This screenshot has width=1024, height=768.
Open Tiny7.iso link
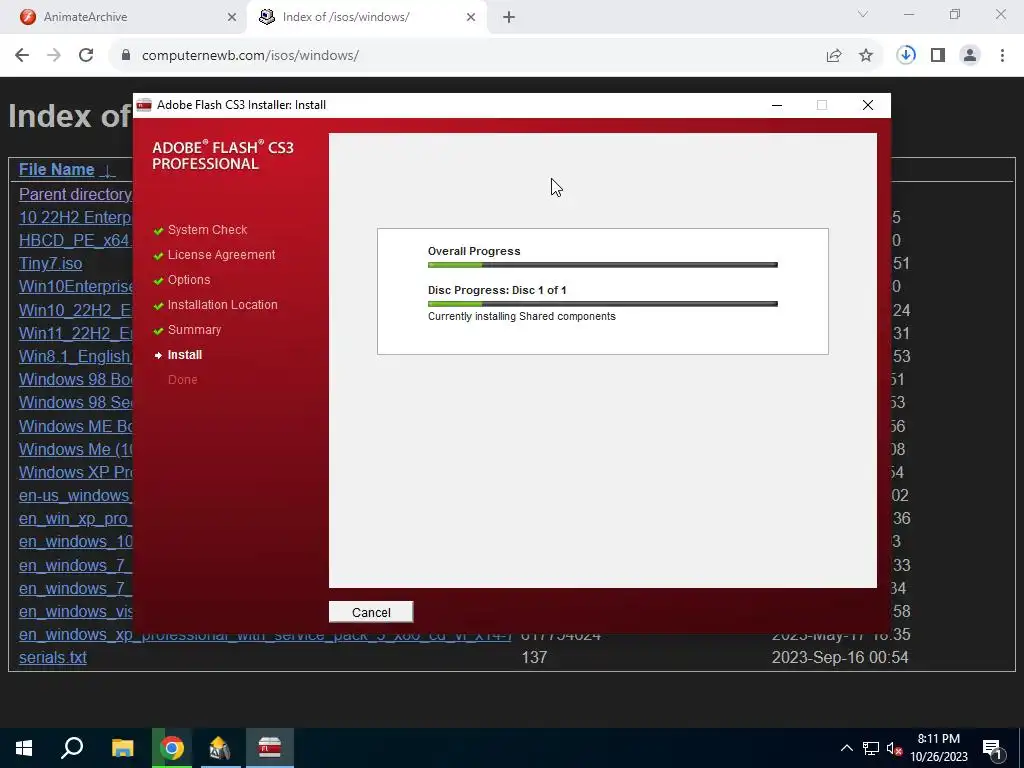click(50, 264)
